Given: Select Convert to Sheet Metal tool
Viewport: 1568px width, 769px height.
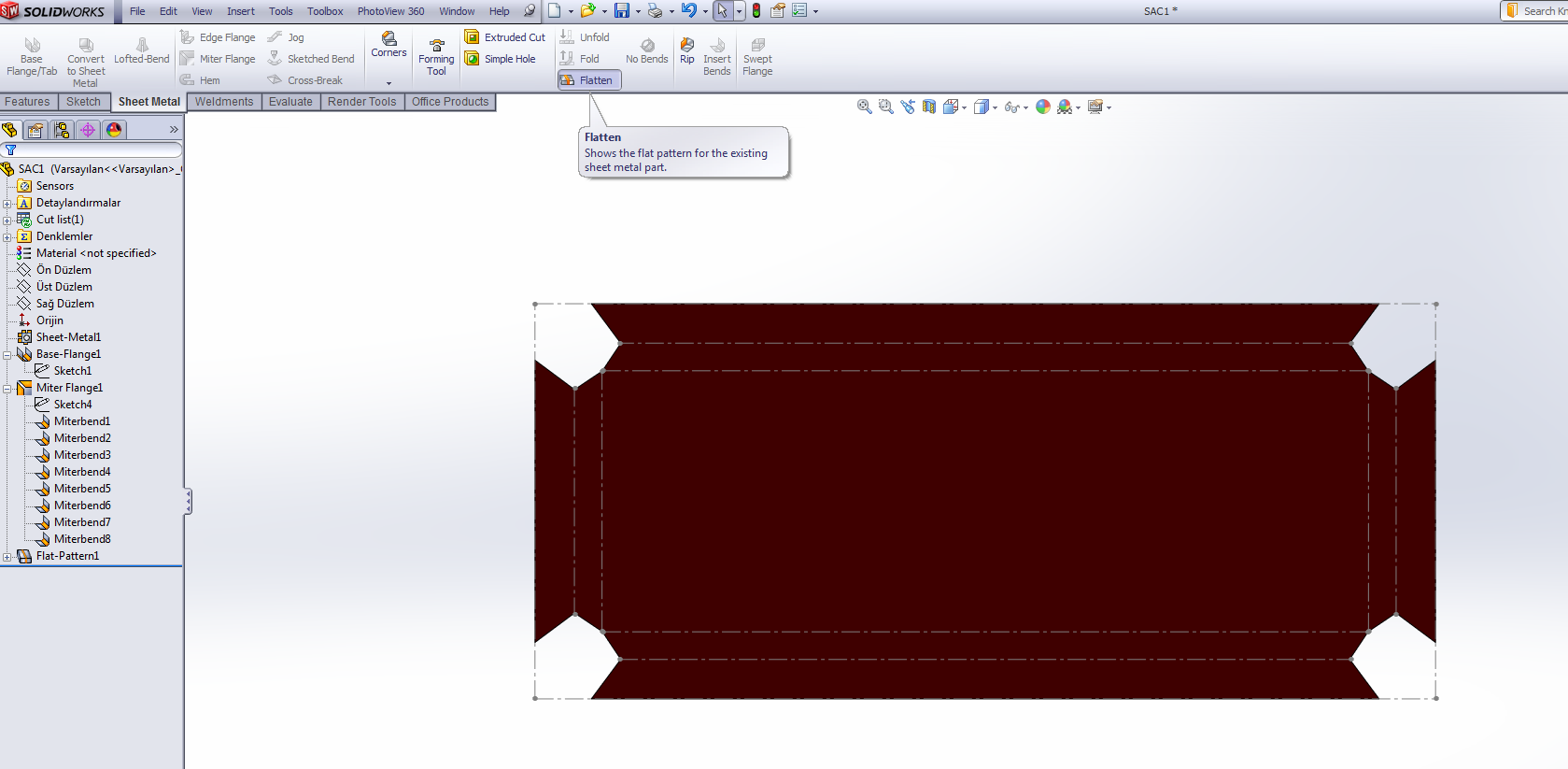Looking at the screenshot, I should pyautogui.click(x=86, y=63).
